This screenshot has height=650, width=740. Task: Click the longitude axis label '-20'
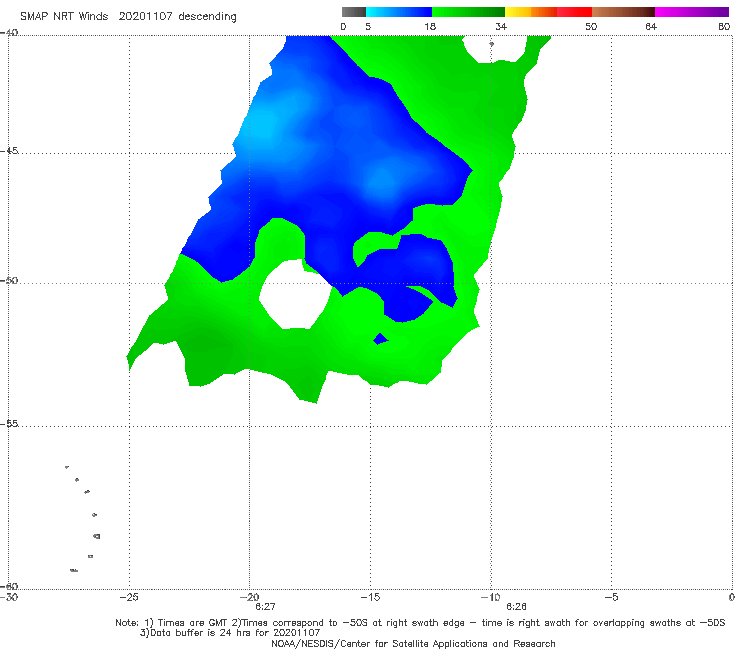[x=250, y=598]
